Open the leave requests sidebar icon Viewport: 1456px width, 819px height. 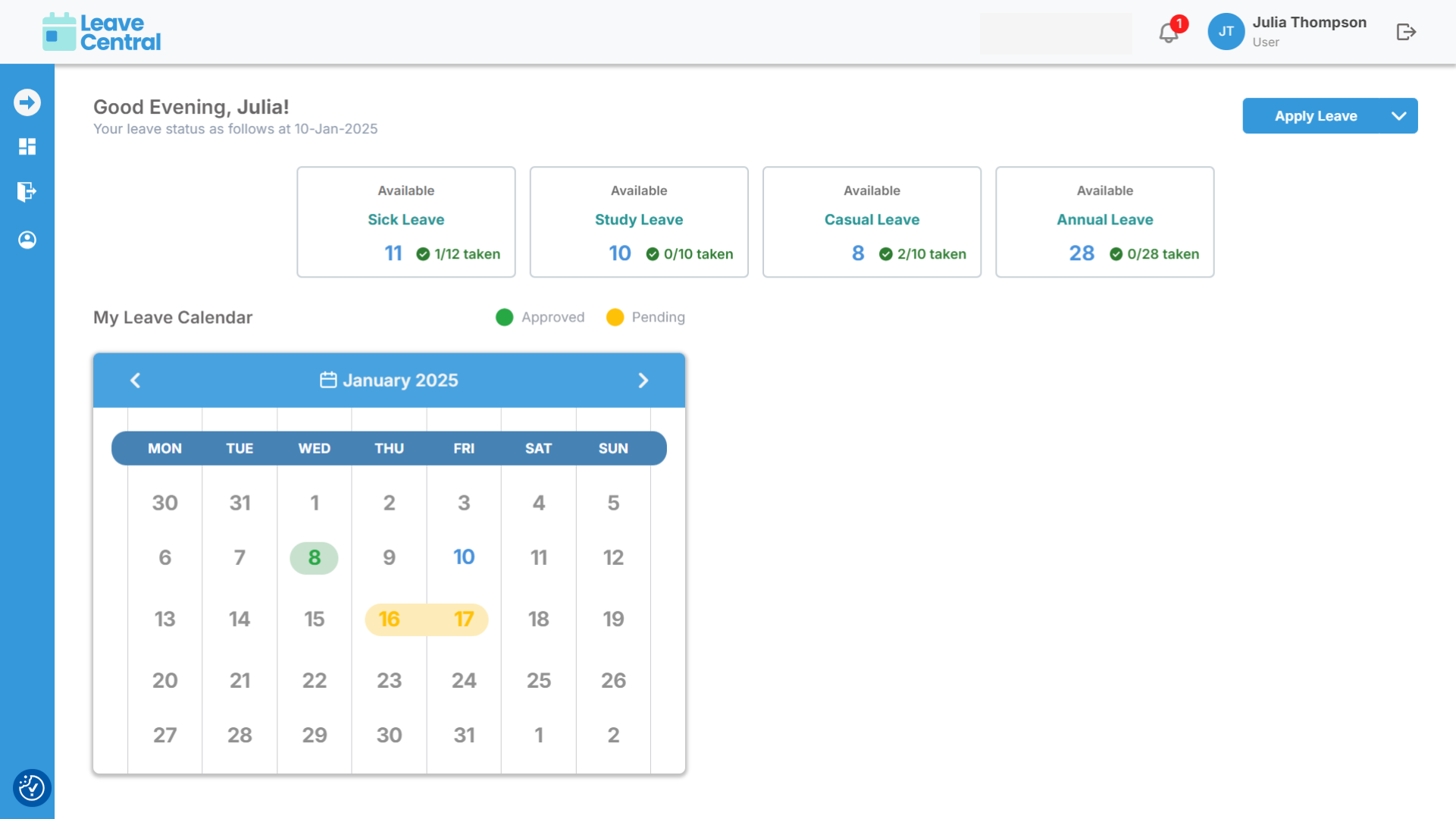click(x=27, y=191)
